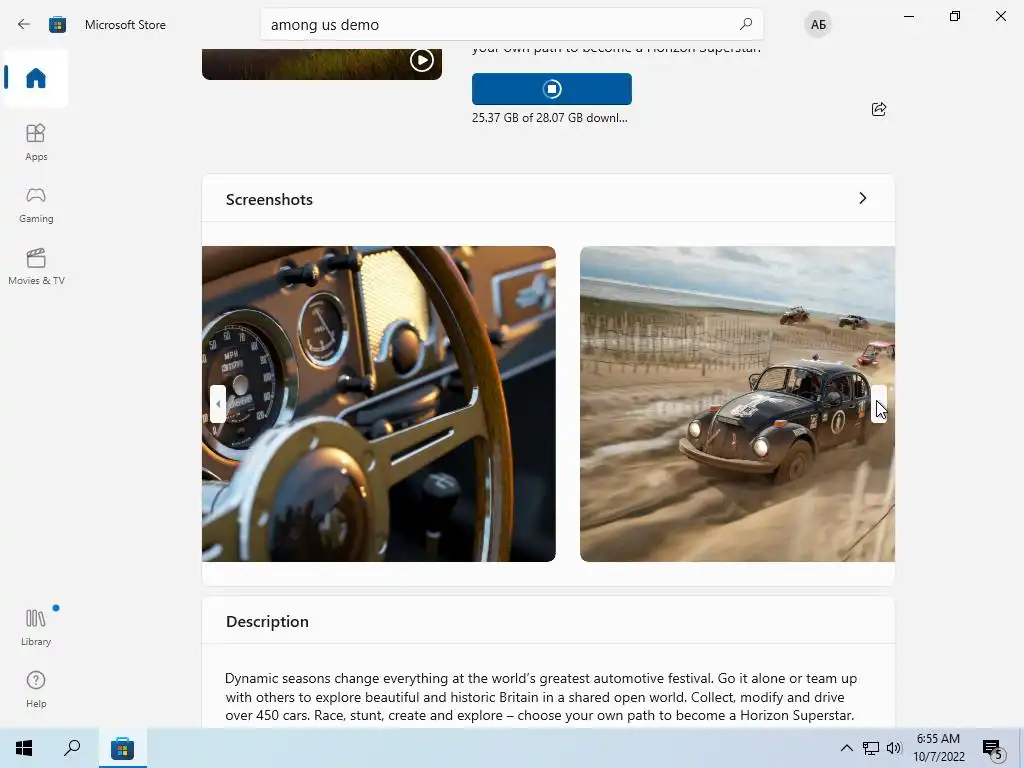Click Microsoft Store taskbar icon

coord(122,748)
